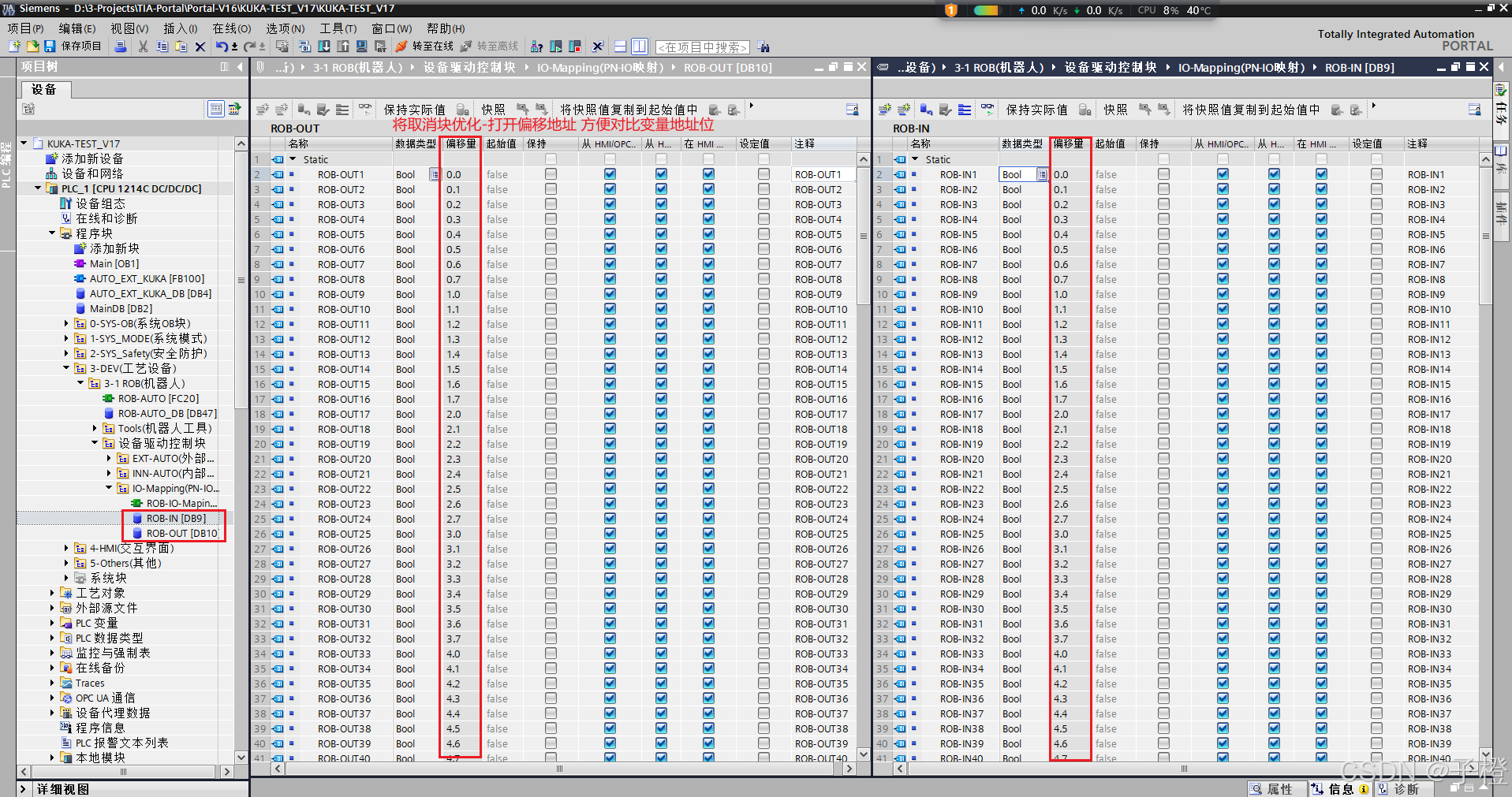Toggle the setpoint (设定值) checkbox for ROB-IN12

click(1376, 339)
